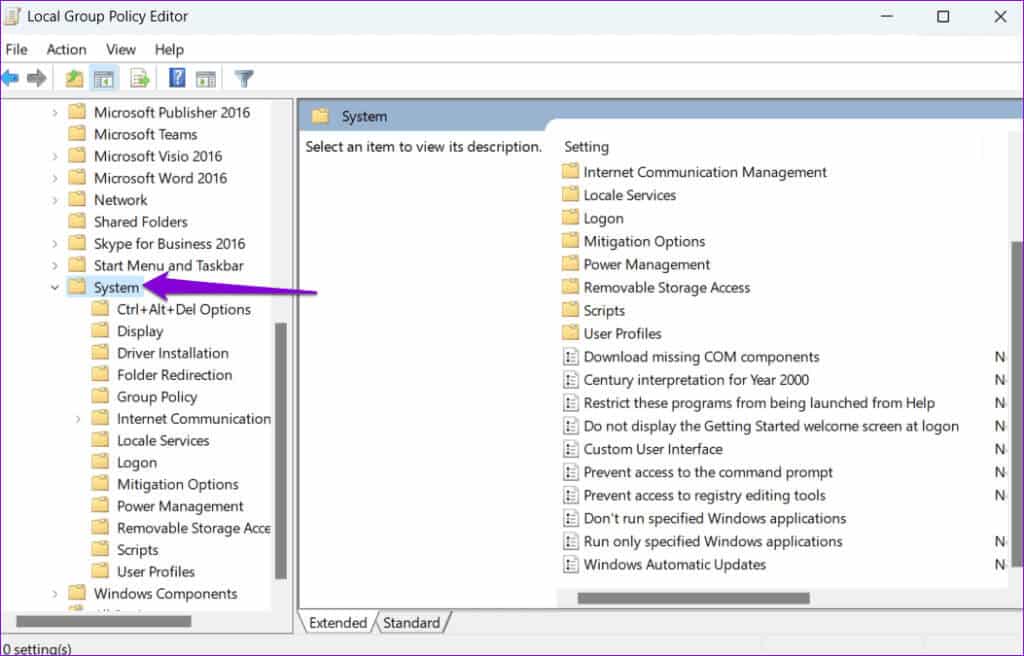Click the Download missing COM components policy icon
Screen dimensions: 1024x656
pos(571,357)
